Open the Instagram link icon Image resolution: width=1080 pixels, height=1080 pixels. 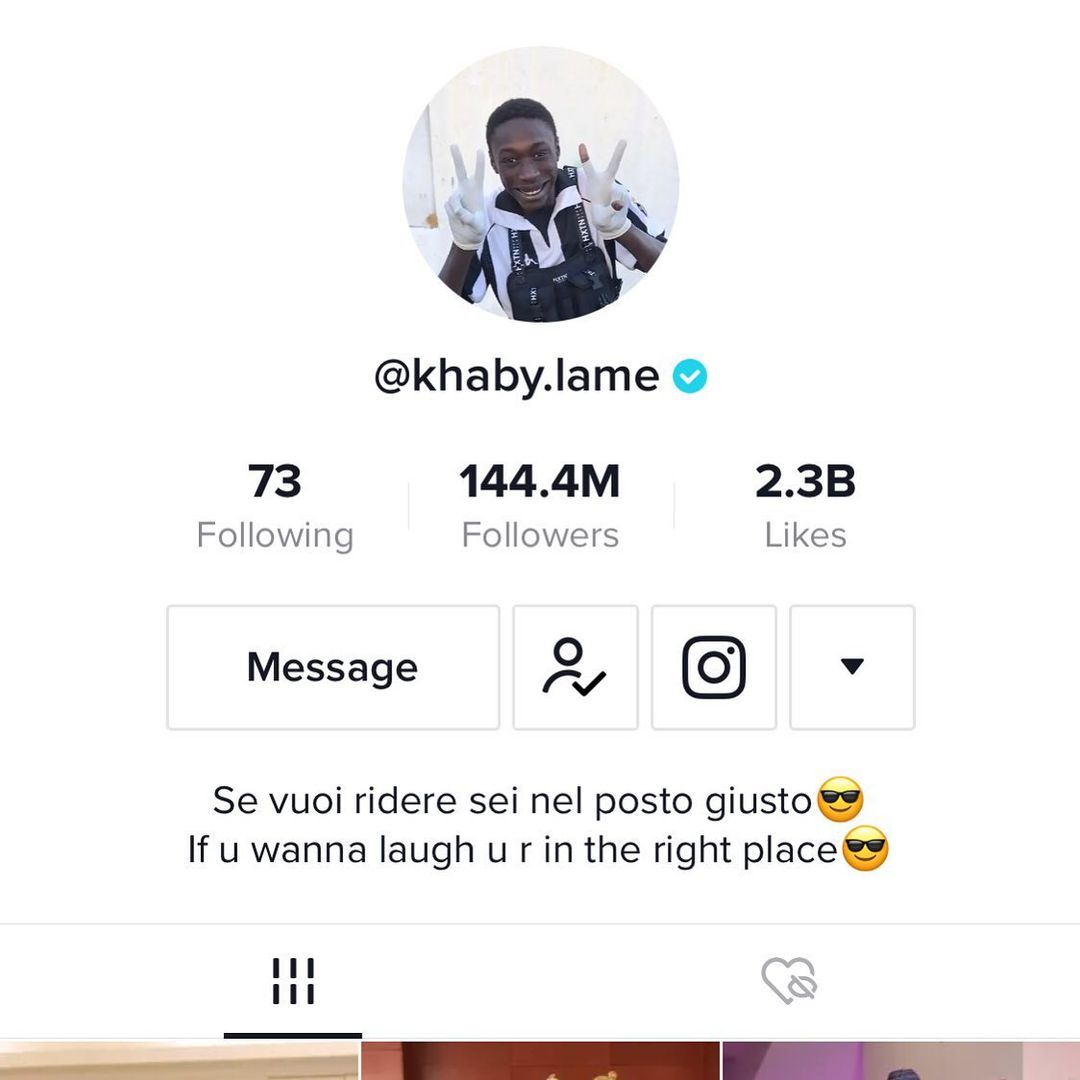point(714,667)
